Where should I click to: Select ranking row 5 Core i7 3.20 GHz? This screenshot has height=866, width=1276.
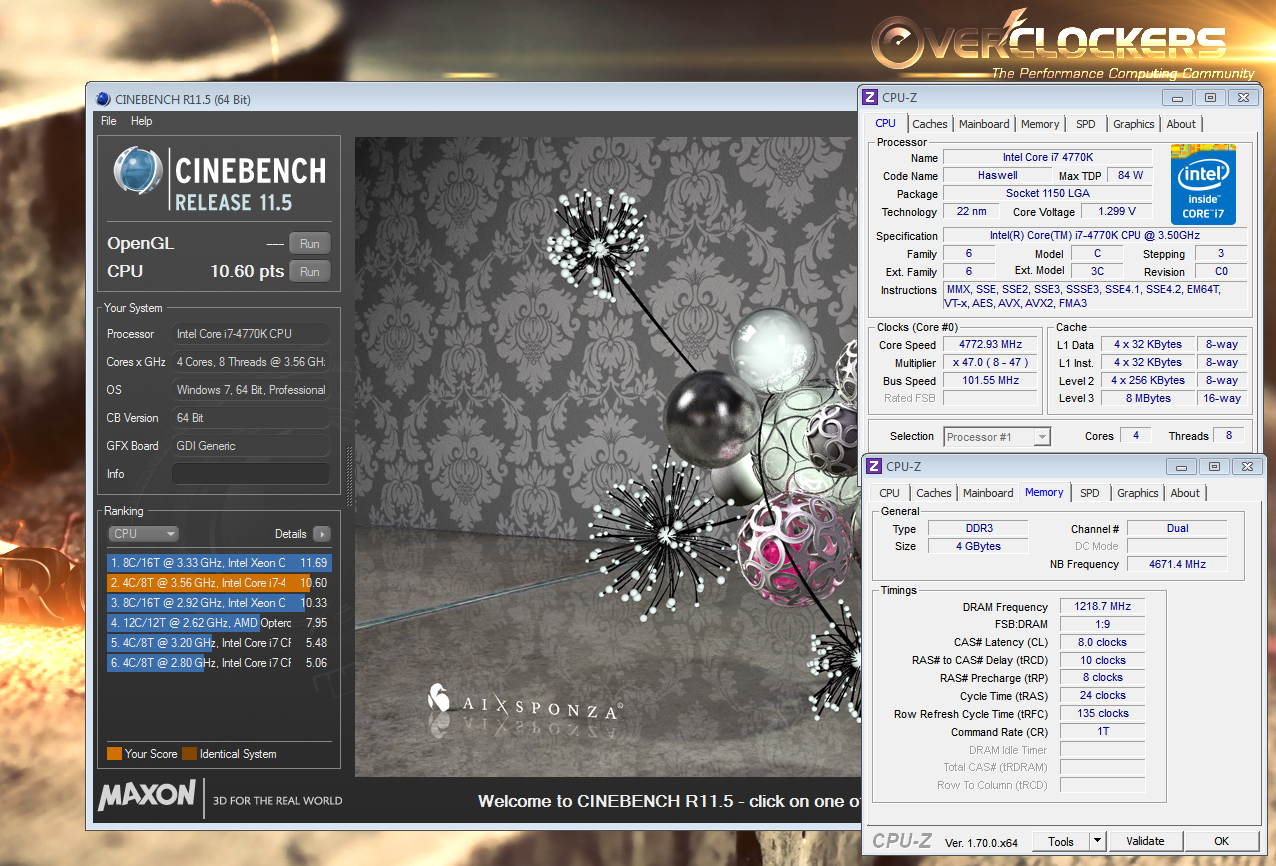tap(218, 643)
